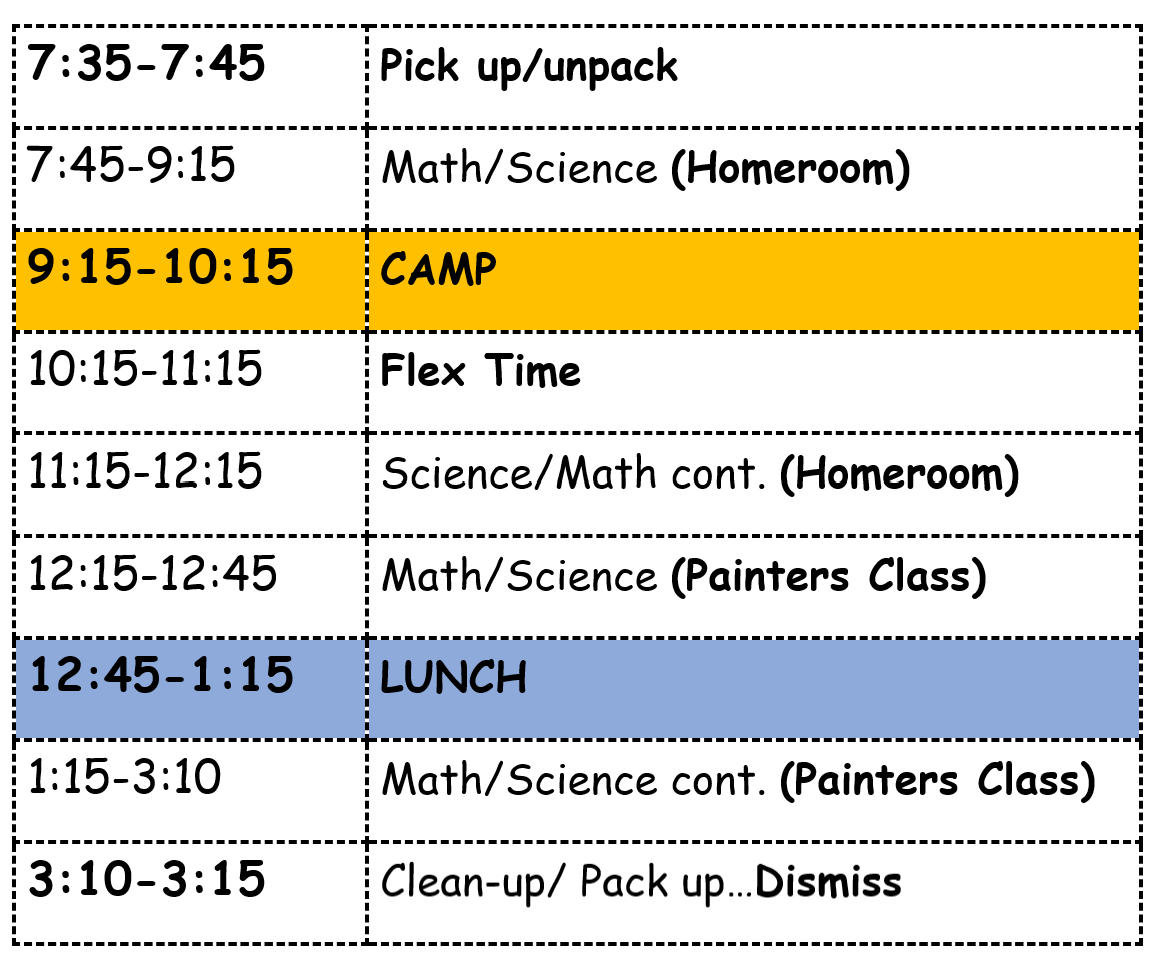Select Math/Science (Painters Class) at 12:15
Image resolution: width=1156 pixels, height=960 pixels.
click(x=684, y=576)
